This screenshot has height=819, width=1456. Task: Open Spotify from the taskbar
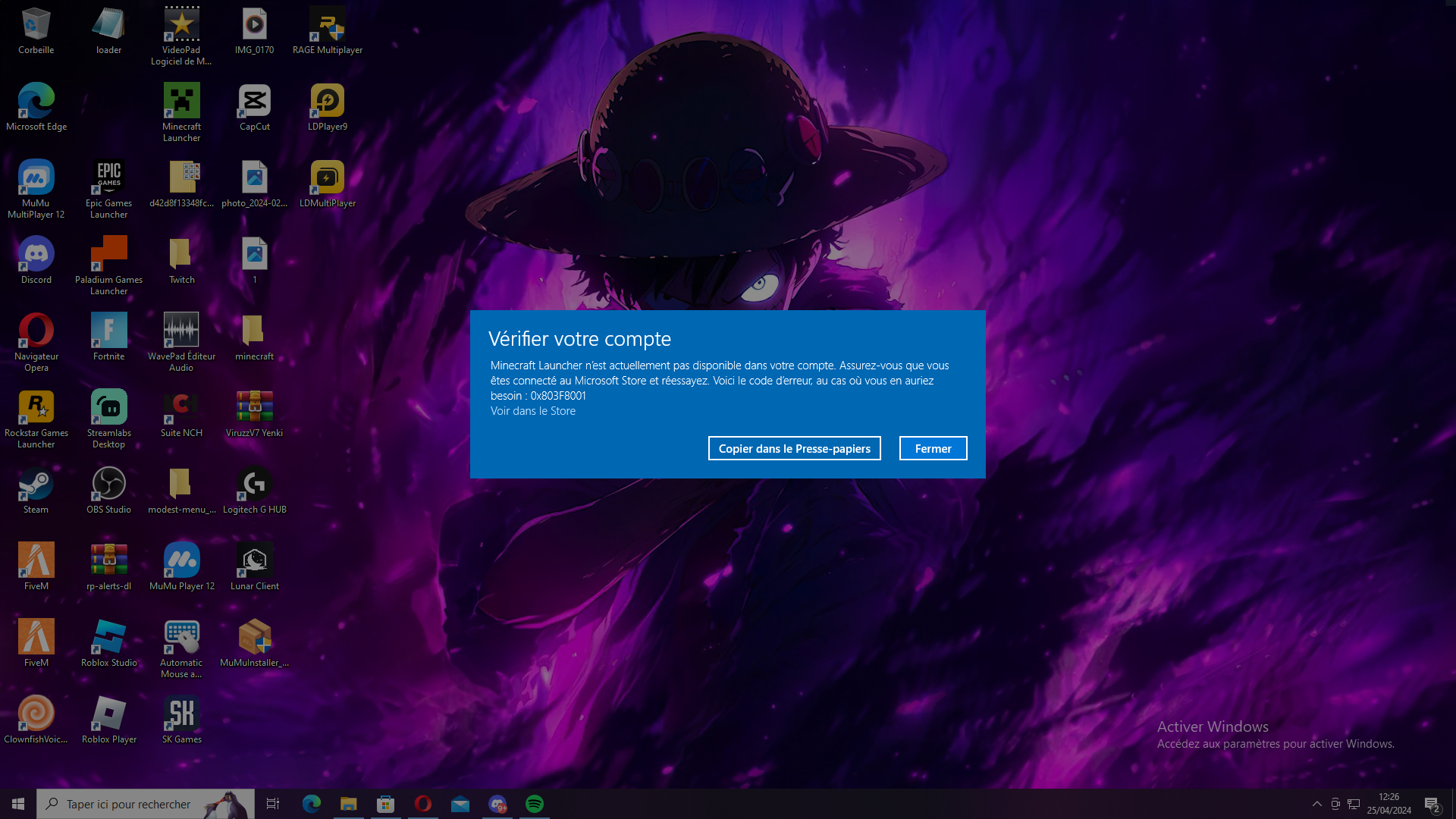(535, 804)
